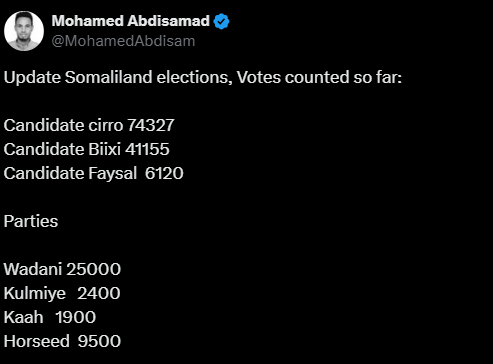Click the vote count 6120
493x364 pixels.
[x=164, y=173]
